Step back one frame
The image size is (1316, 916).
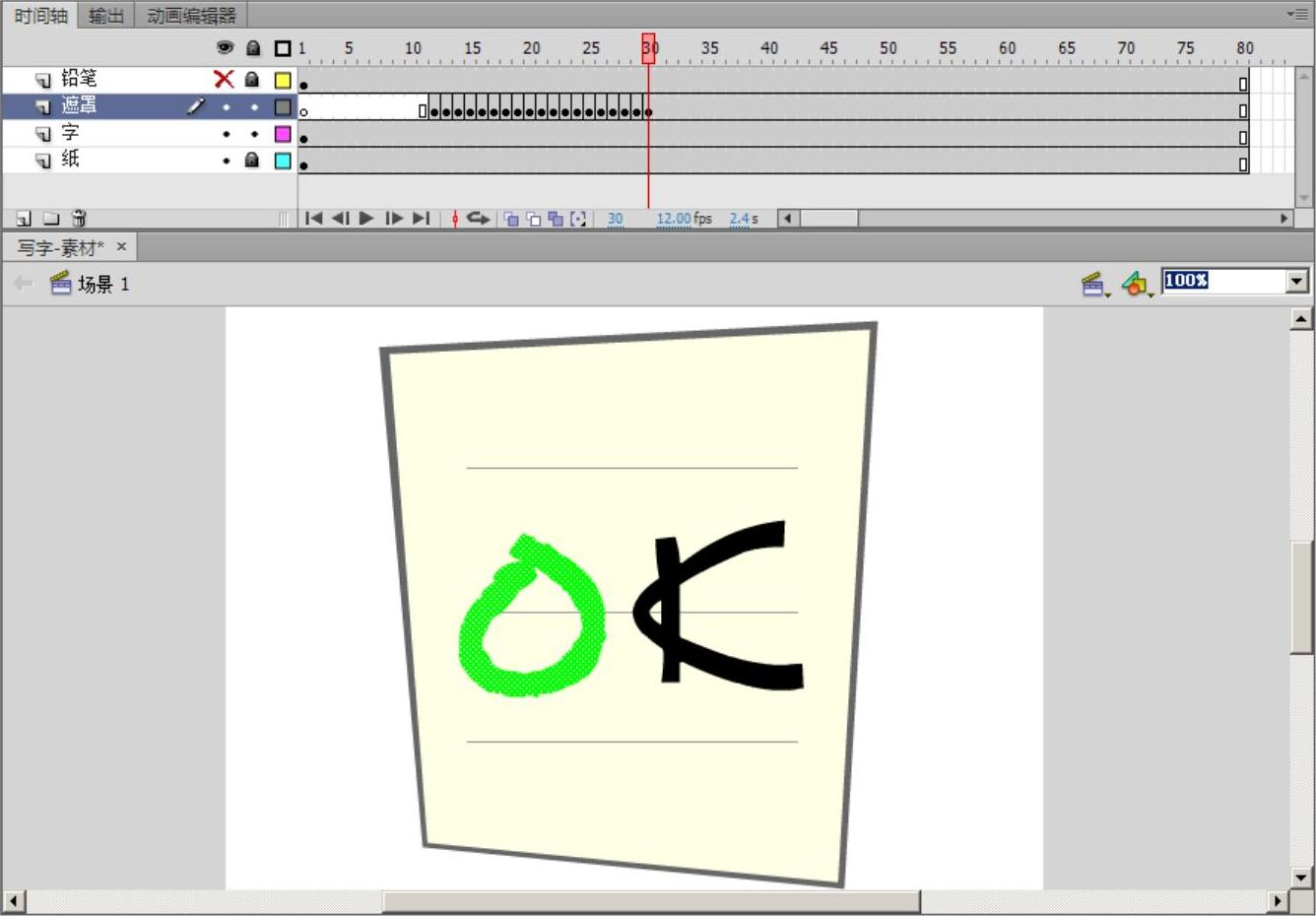pos(341,219)
